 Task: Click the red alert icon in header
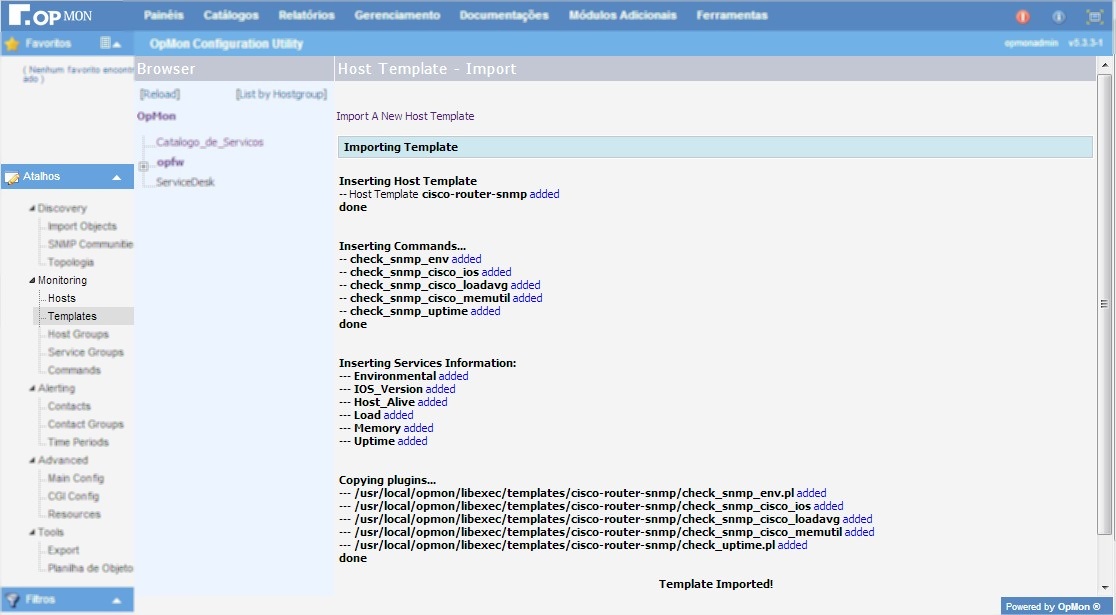pos(1022,16)
